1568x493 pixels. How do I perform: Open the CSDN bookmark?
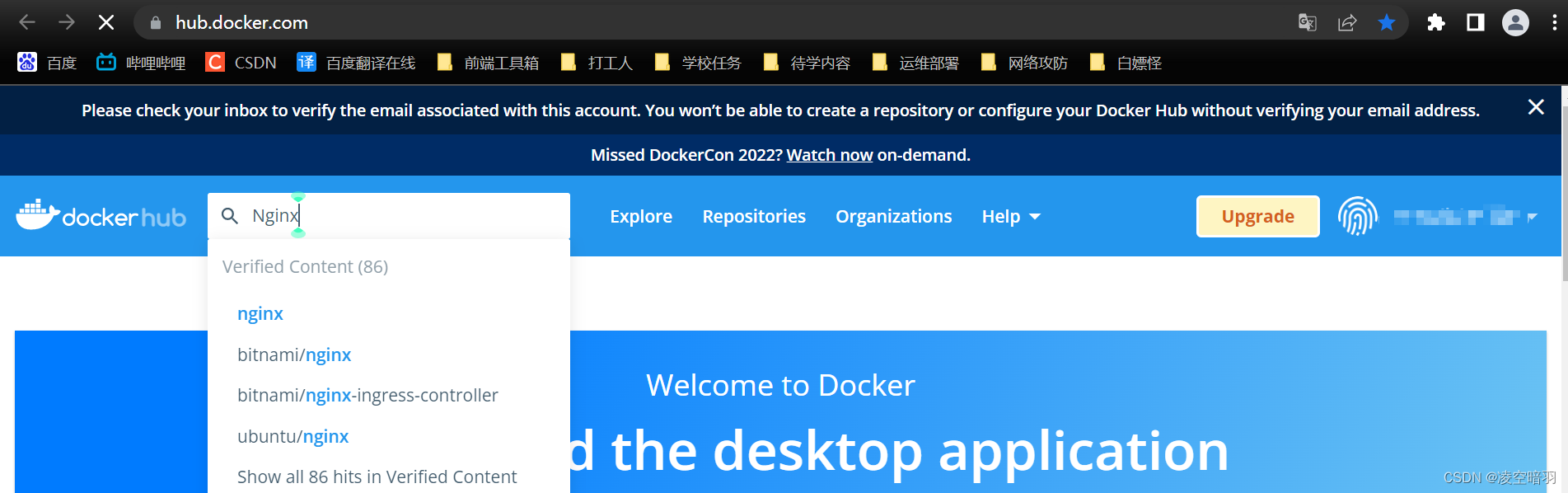click(241, 63)
